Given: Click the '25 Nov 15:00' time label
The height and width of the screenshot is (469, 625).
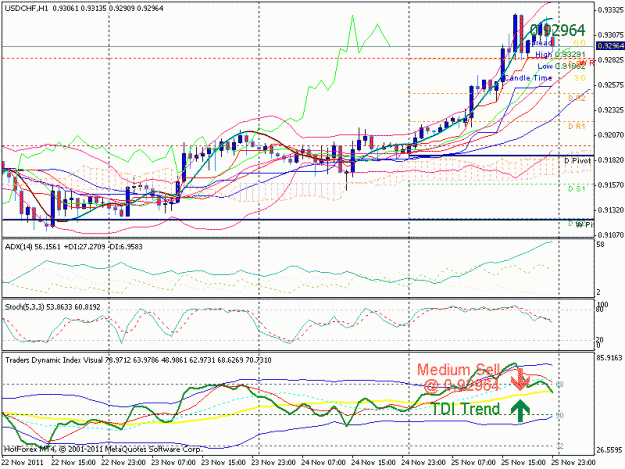Looking at the screenshot, I should click(523, 463).
